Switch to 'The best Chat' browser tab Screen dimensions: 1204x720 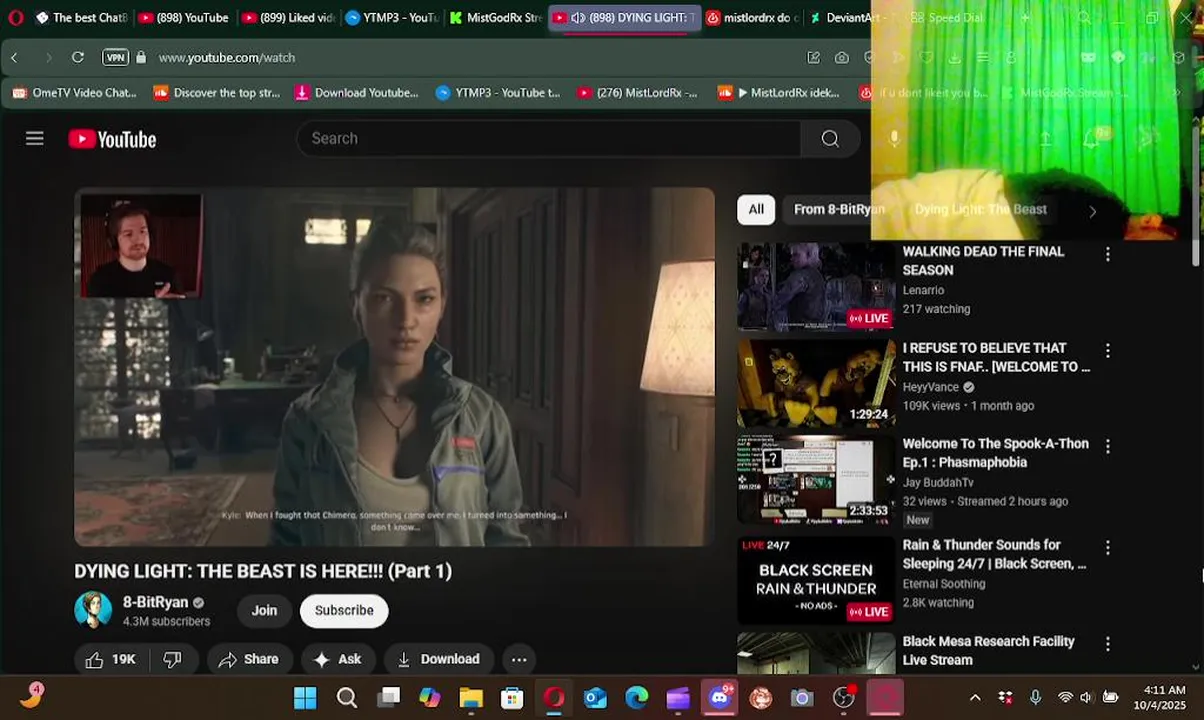click(80, 17)
